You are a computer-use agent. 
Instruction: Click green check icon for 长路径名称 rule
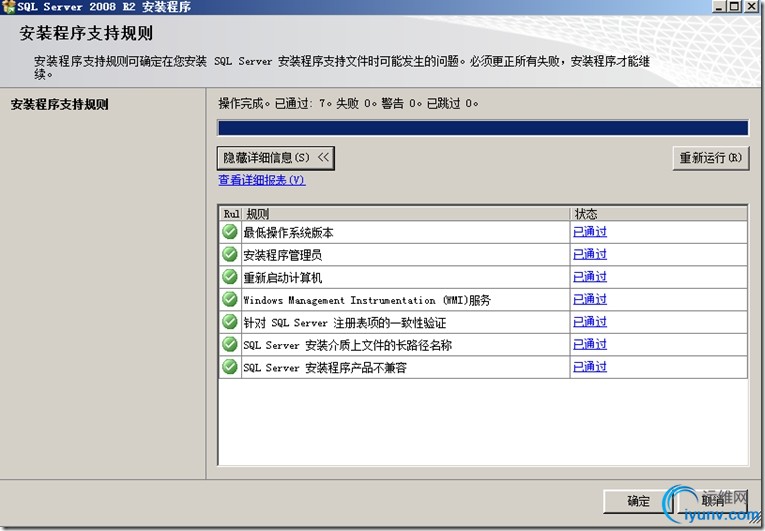click(230, 344)
